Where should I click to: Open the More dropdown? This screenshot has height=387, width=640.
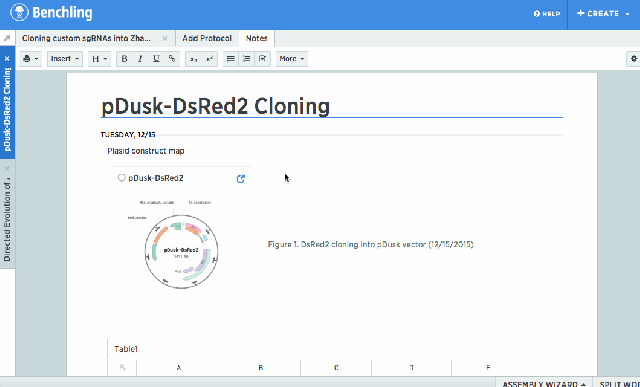coord(292,59)
